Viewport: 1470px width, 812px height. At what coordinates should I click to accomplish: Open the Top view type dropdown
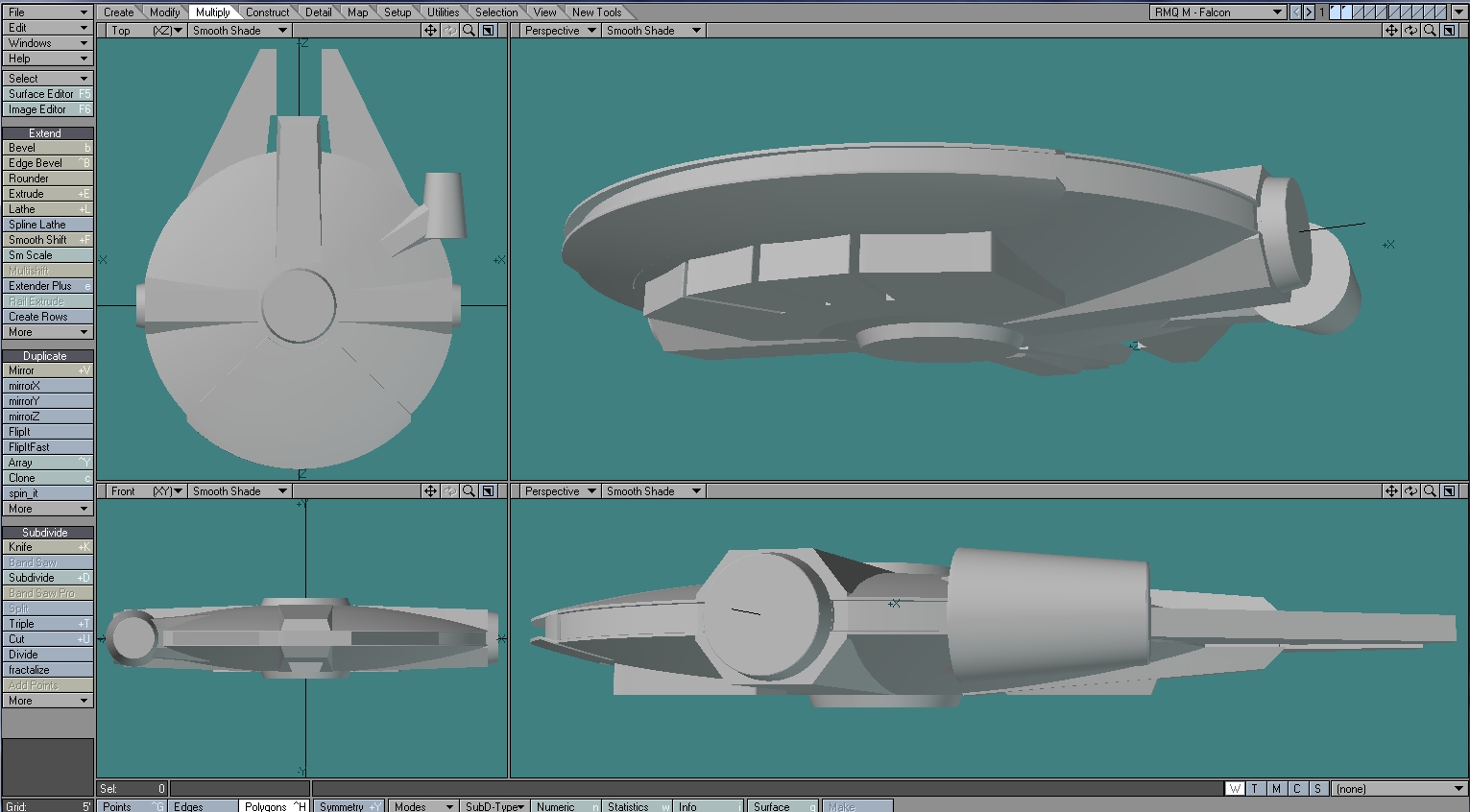[x=145, y=31]
